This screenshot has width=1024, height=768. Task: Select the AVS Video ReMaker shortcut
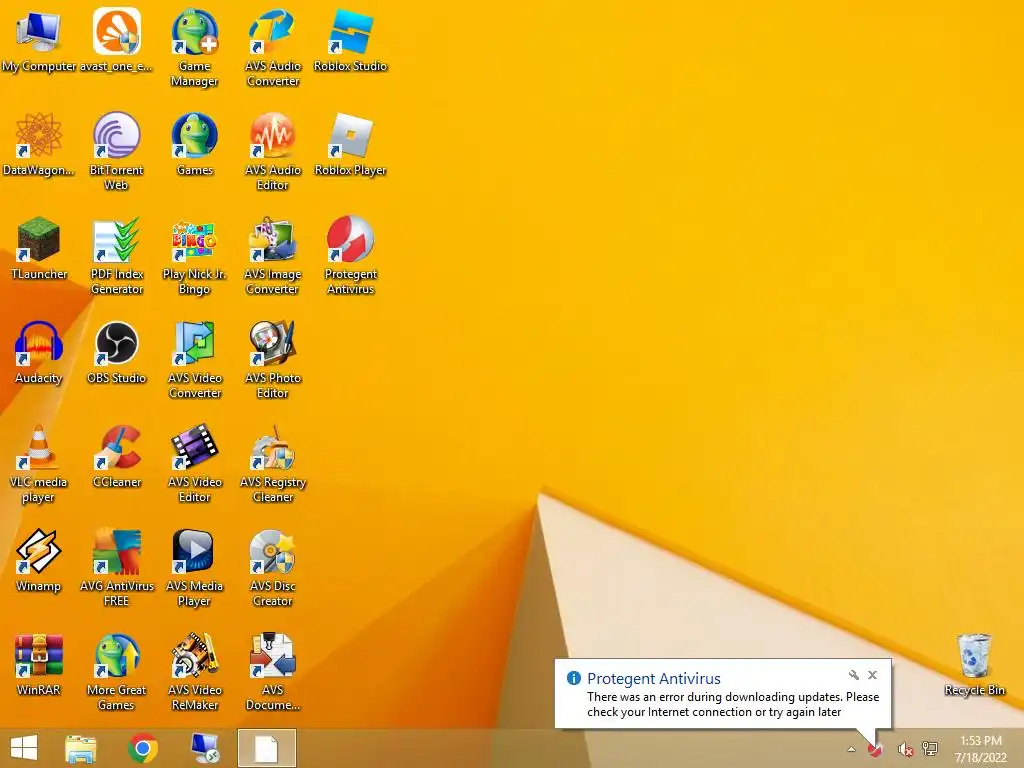click(x=195, y=672)
